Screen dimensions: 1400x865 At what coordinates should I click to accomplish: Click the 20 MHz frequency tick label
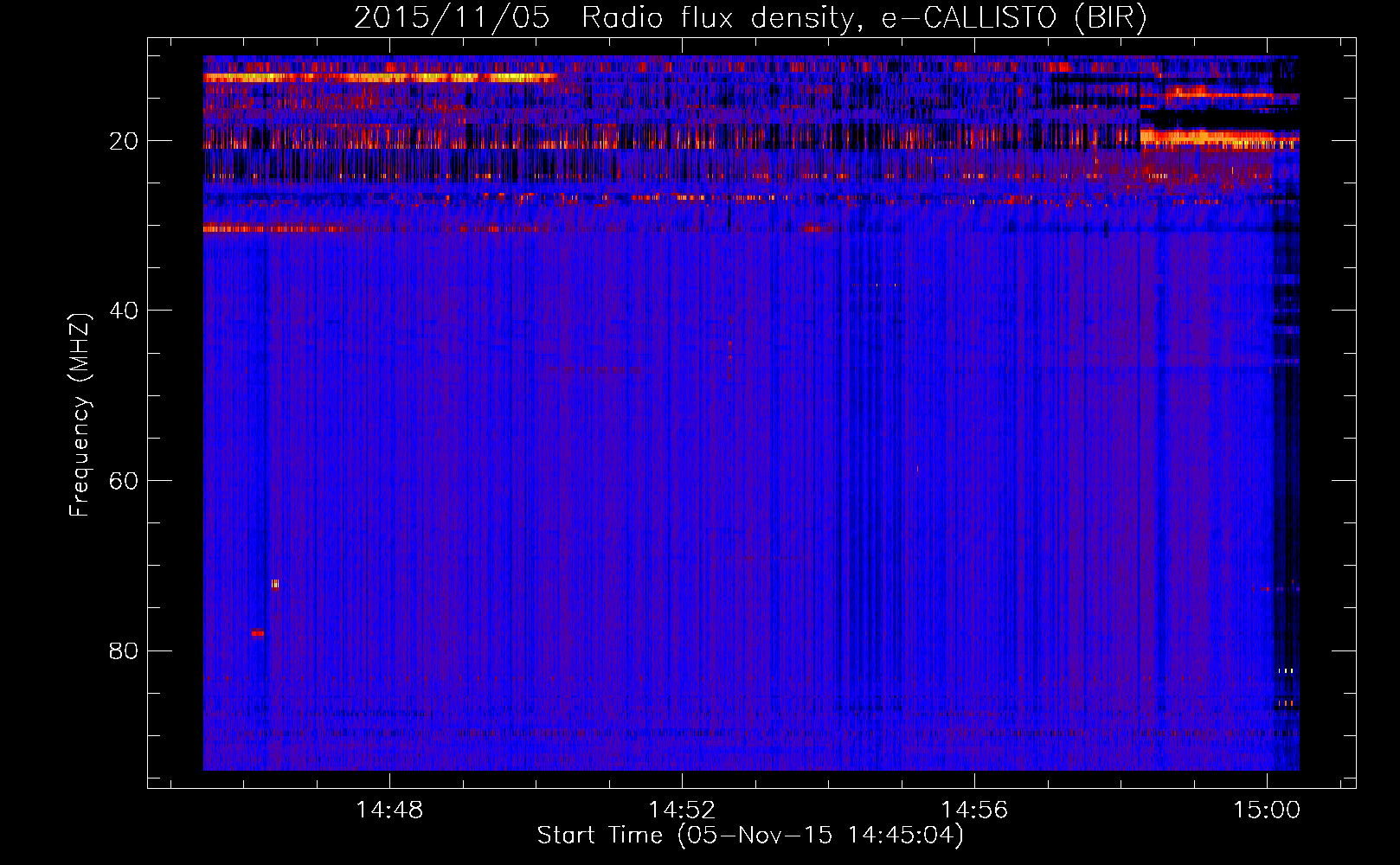tap(124, 141)
